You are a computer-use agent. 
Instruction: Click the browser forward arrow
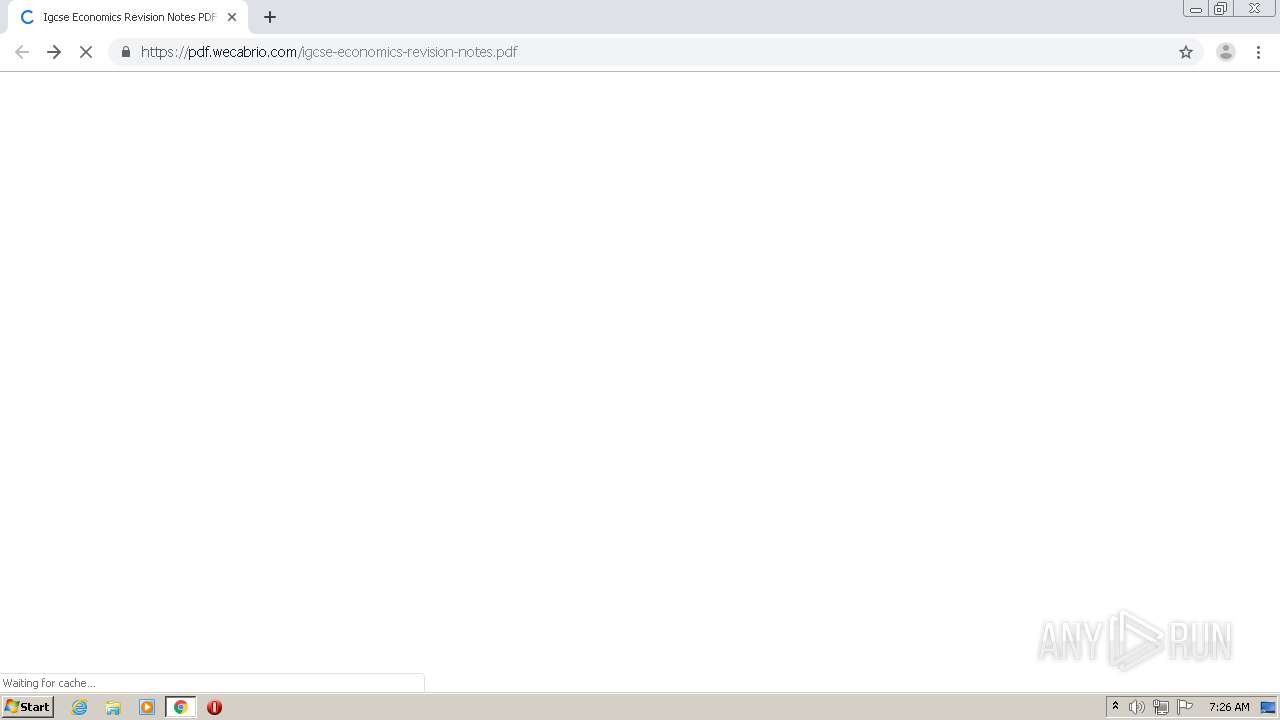[x=54, y=52]
